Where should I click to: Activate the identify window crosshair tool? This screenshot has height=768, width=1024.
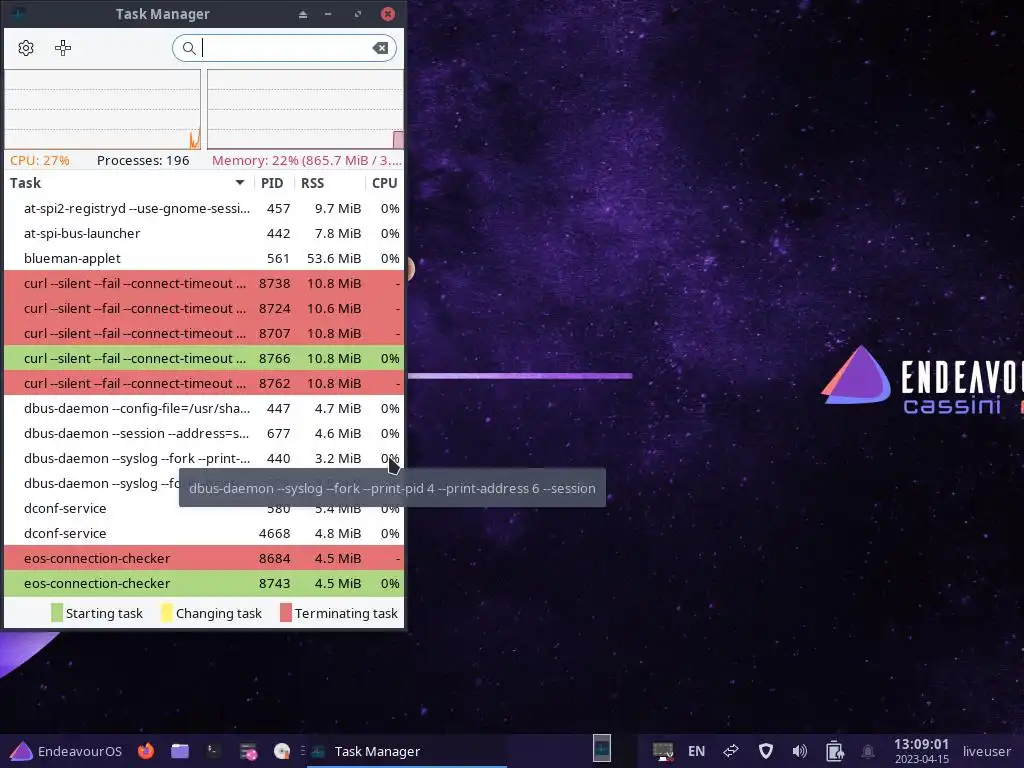click(x=63, y=48)
